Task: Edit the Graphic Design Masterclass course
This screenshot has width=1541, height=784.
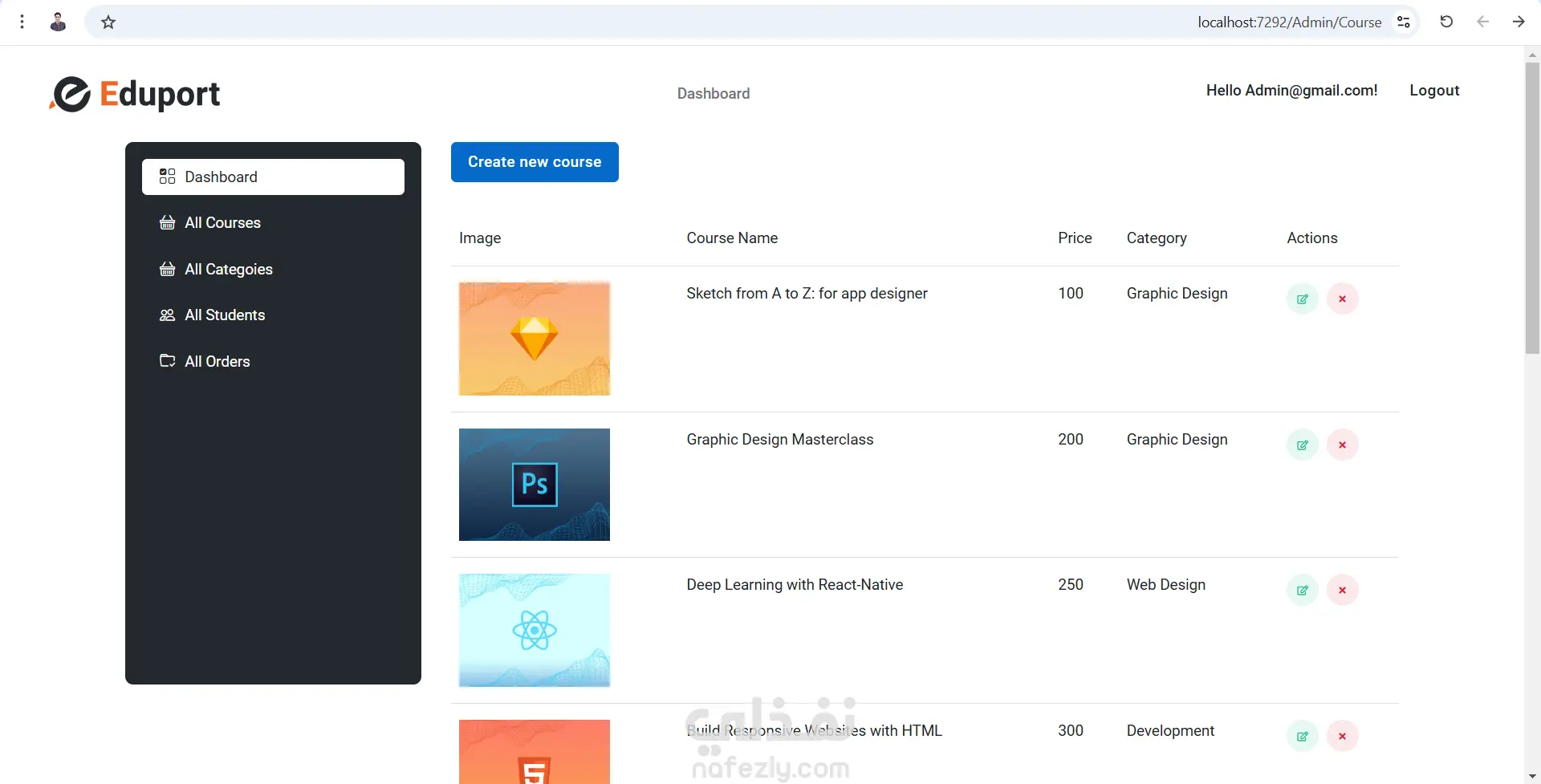Action: [x=1303, y=445]
